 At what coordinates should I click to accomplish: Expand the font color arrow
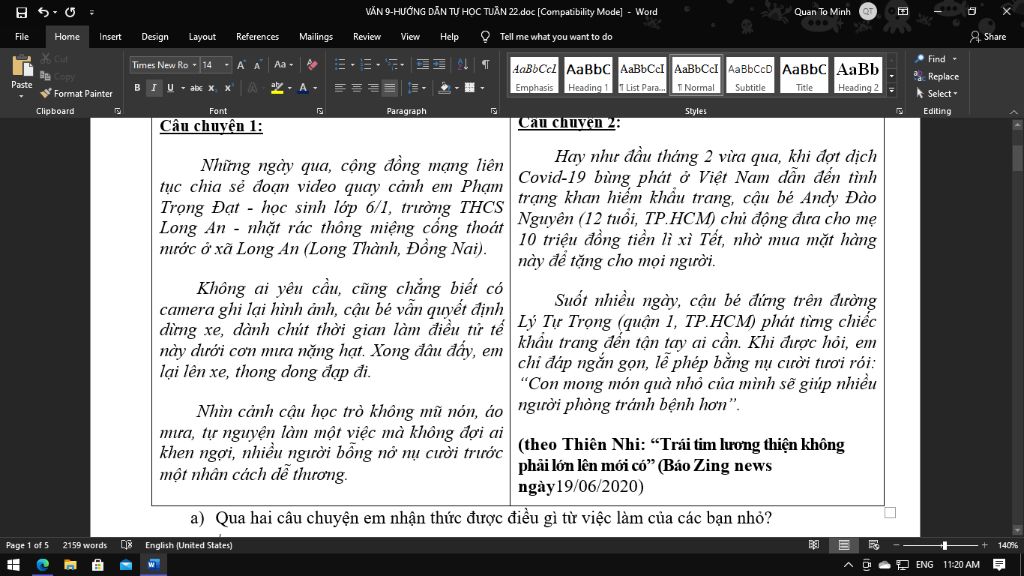point(315,88)
